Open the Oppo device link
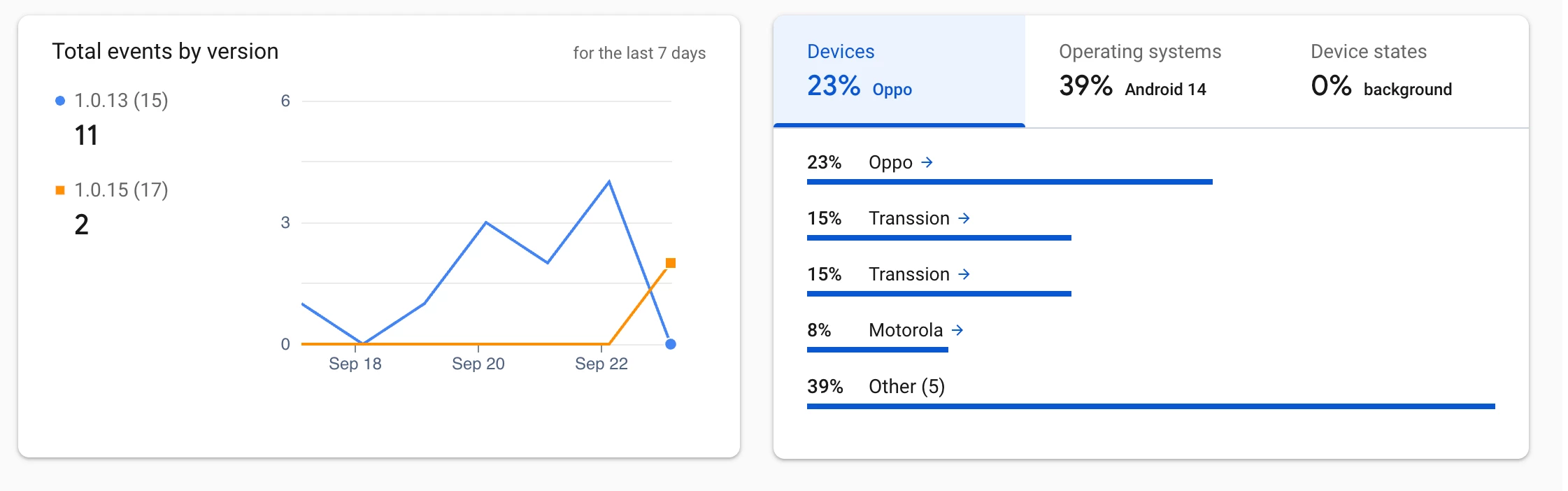This screenshot has height=491, width=1568. pyautogui.click(x=890, y=162)
